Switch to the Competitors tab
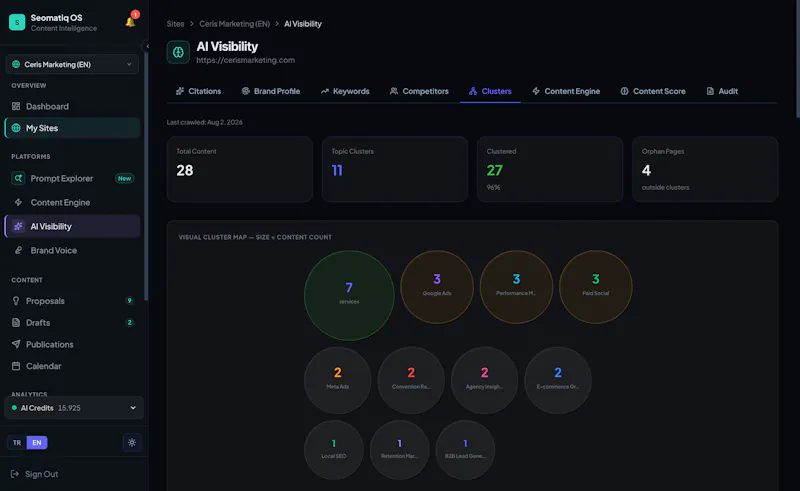 pyautogui.click(x=419, y=91)
